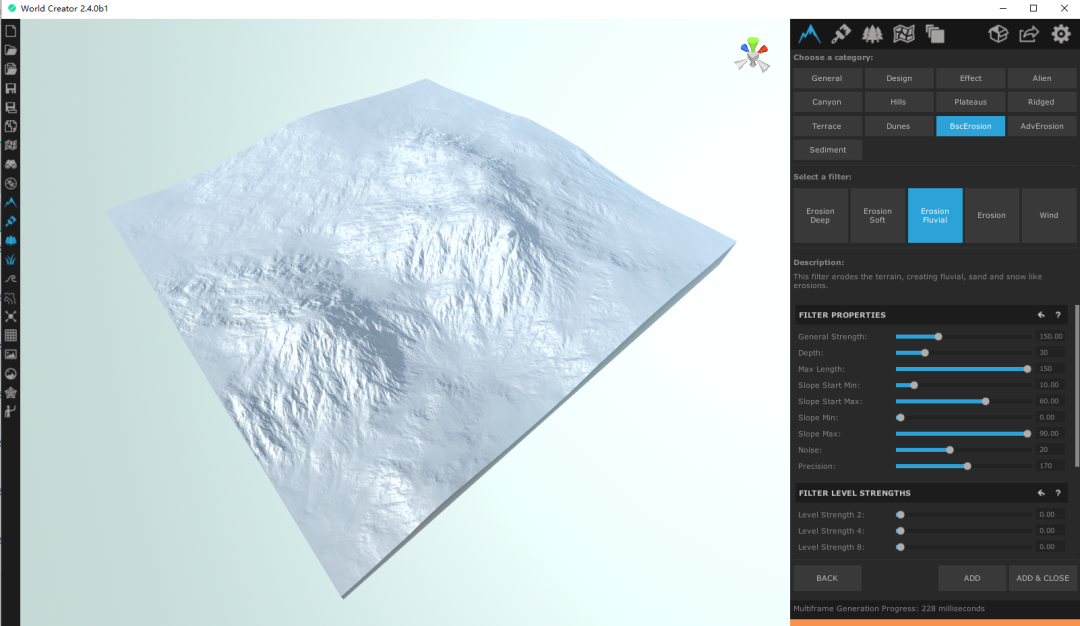Click the Level Strength 2 slider handle
This screenshot has width=1080, height=626.
[x=900, y=514]
